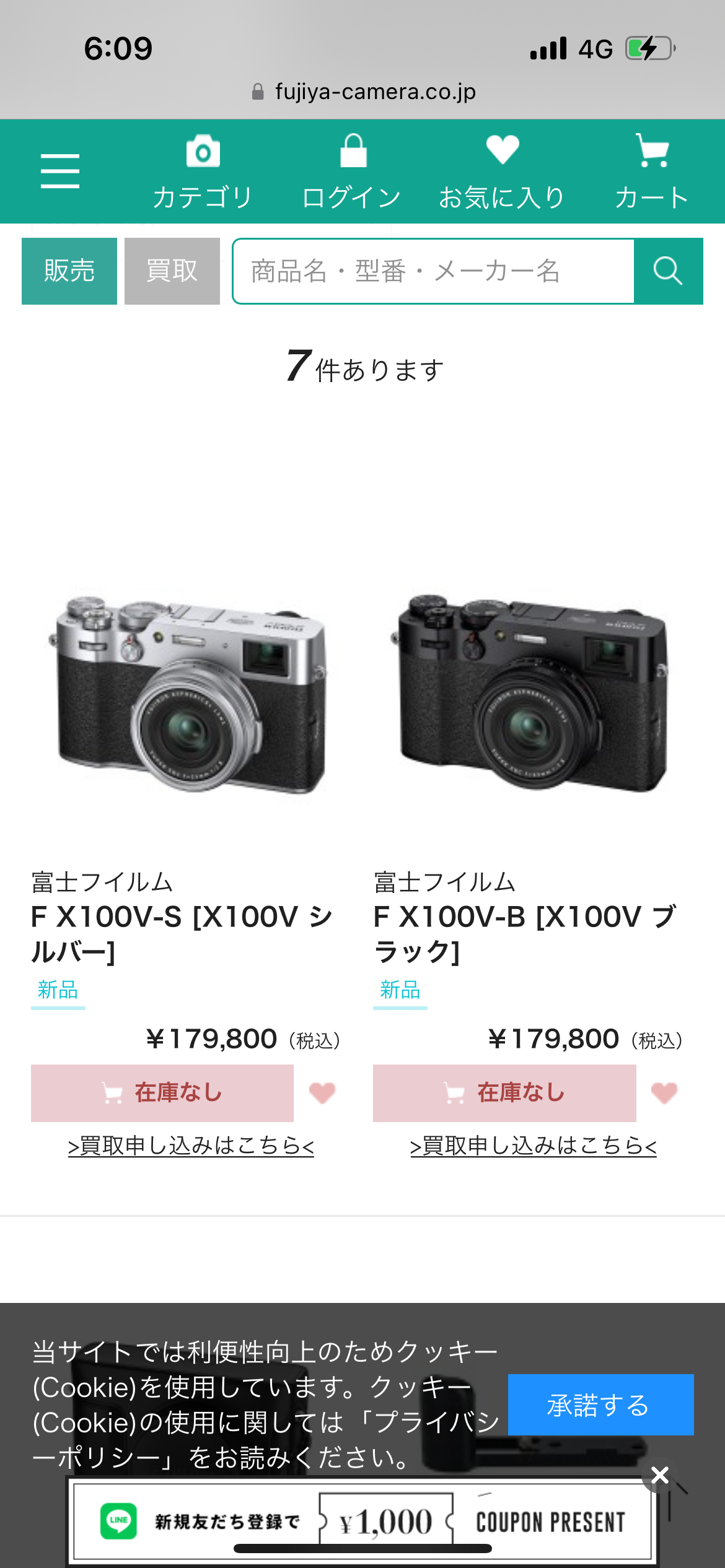725x1568 pixels.
Task: Click 在庫なし button for X100V-S
Action: tap(162, 1093)
